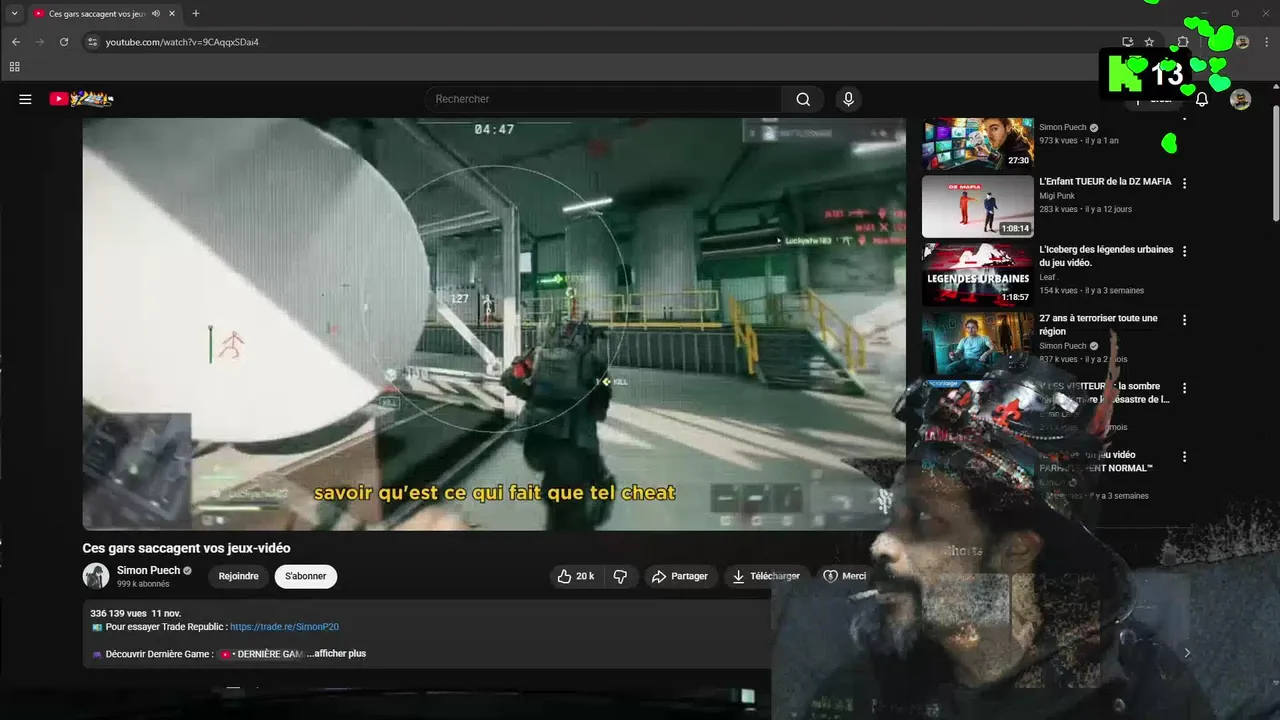Go to the YouTube home logo
Screen dimensions: 1280x720
pyautogui.click(x=81, y=99)
